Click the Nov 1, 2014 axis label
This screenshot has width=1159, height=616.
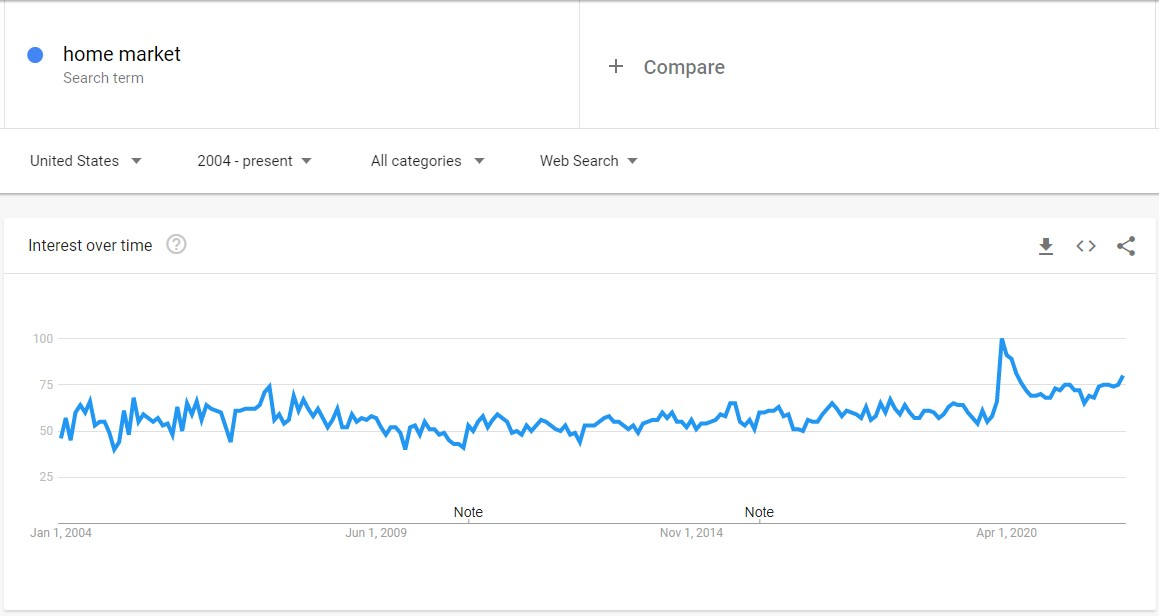click(691, 532)
